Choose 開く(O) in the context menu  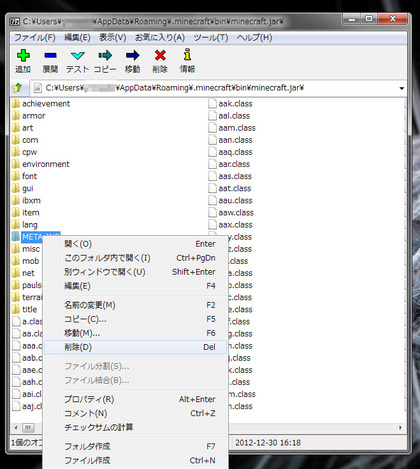coord(136,244)
